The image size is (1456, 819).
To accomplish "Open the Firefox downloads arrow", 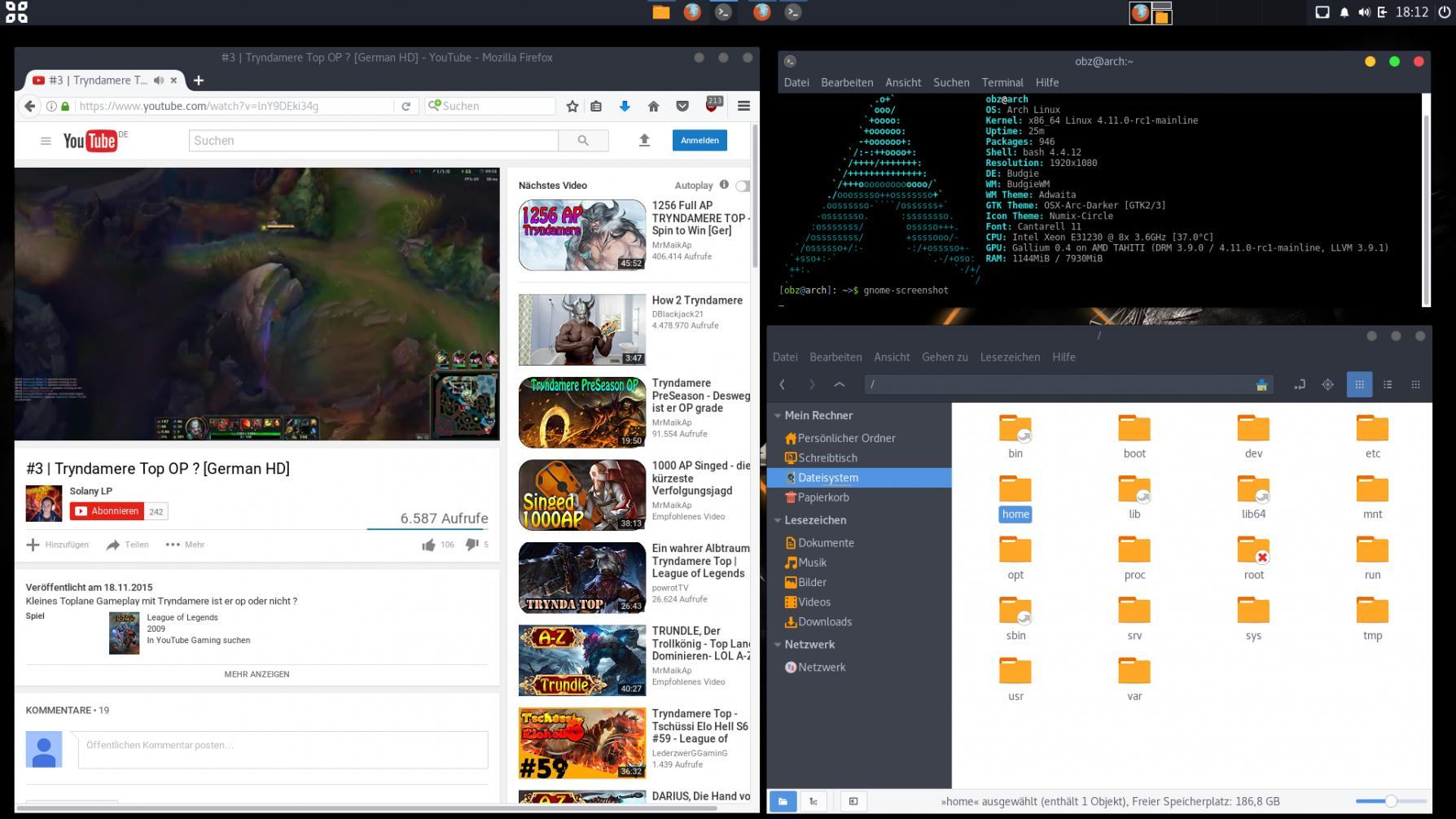I will tap(625, 106).
